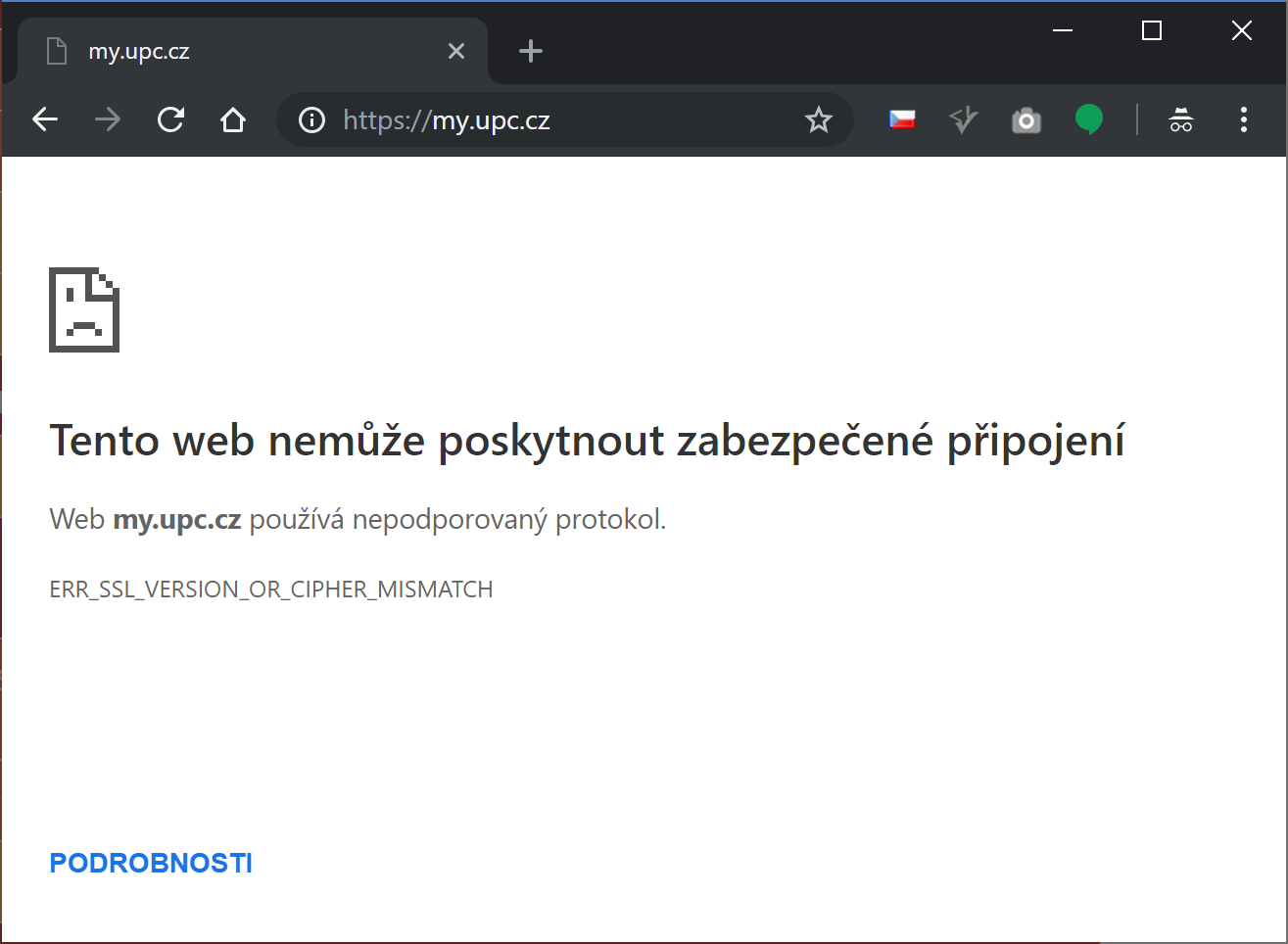Open a new browser tab
1288x944 pixels.
tap(531, 51)
